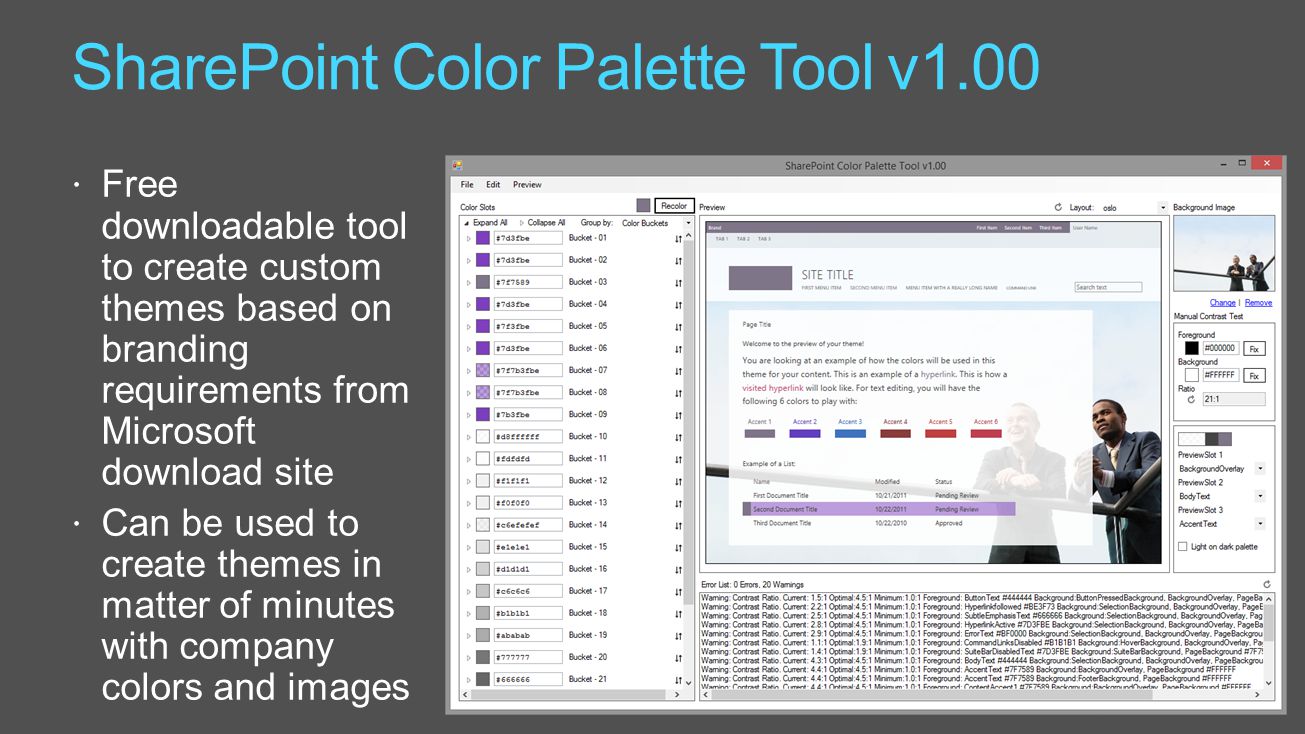Expand the Bucket - 11 row

click(x=468, y=459)
